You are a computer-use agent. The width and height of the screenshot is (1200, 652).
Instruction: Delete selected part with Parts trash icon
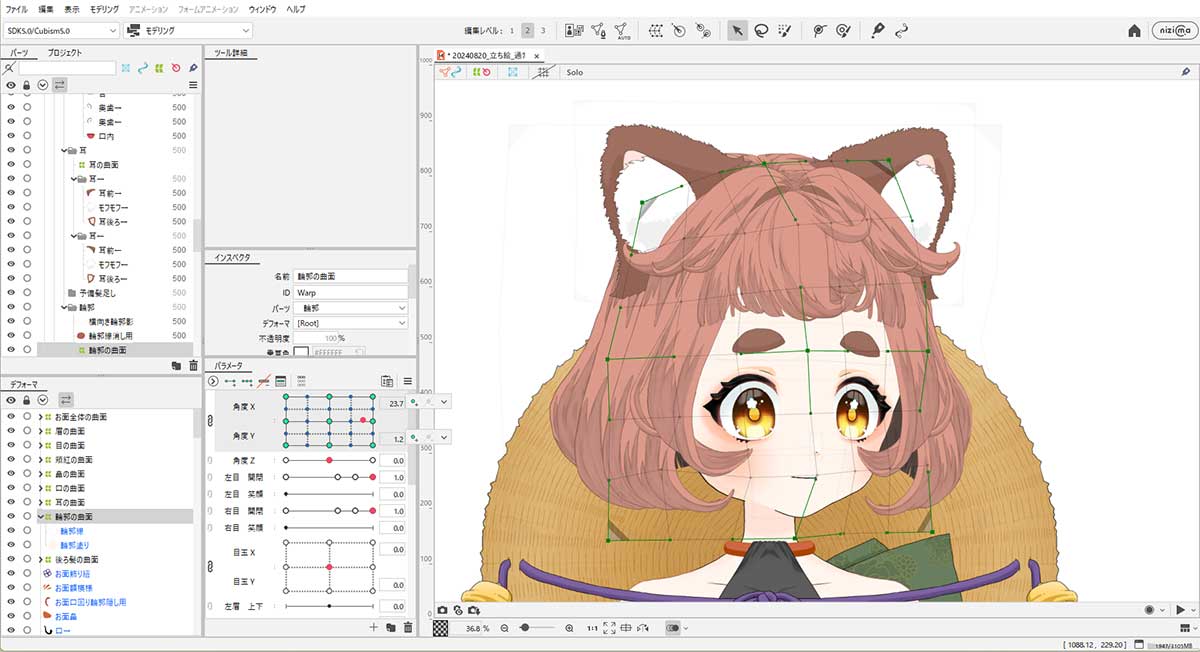(192, 367)
